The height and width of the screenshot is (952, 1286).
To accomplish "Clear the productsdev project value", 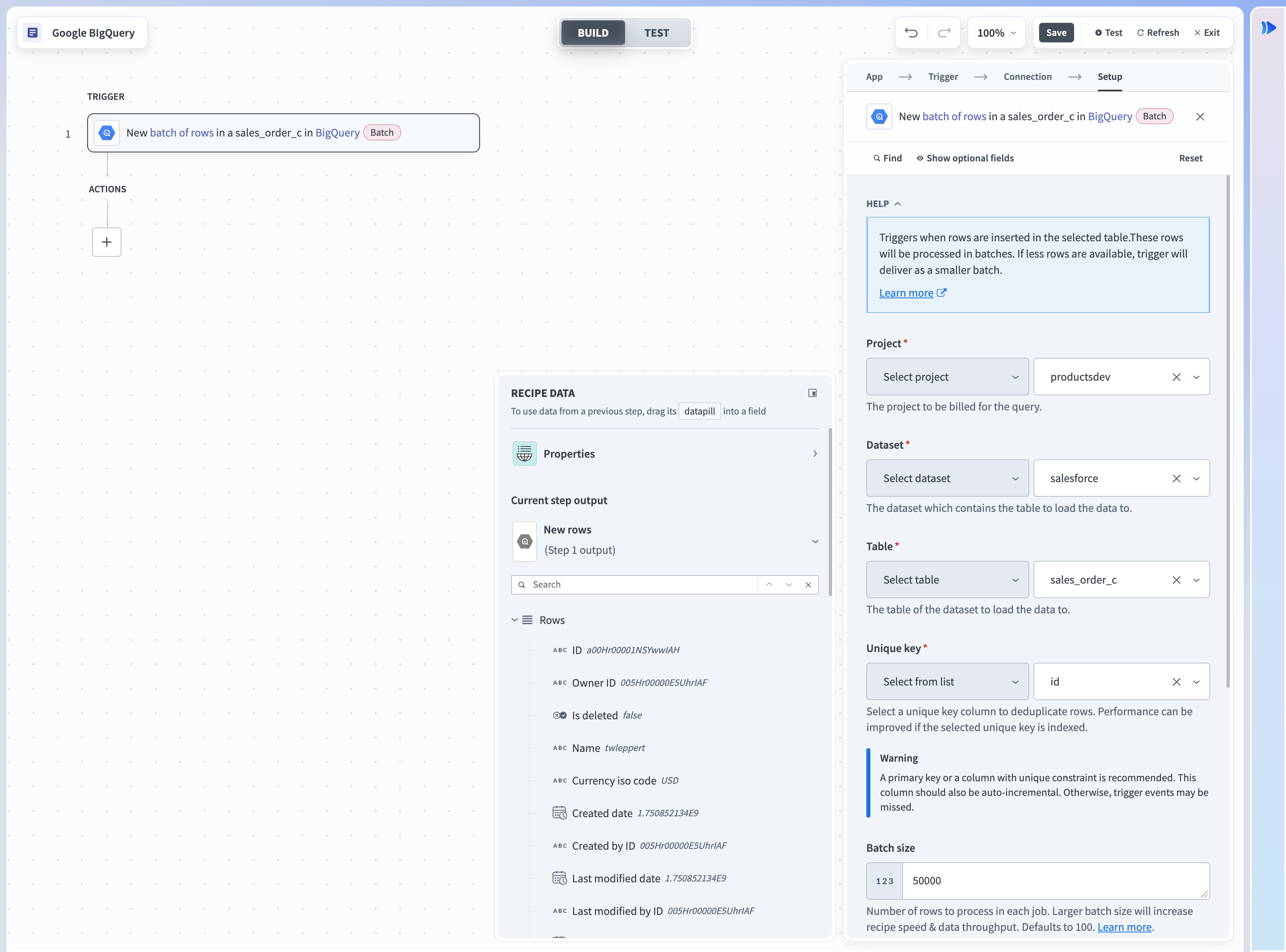I will click(1176, 377).
